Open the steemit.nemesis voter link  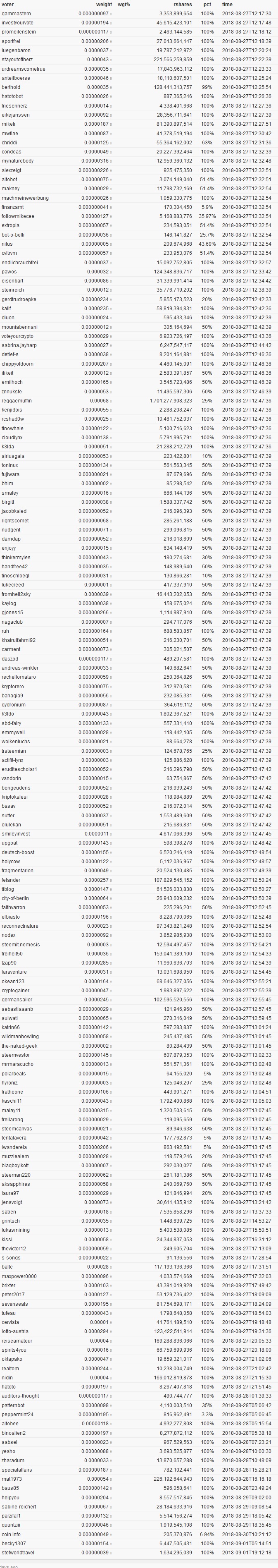click(x=21, y=944)
